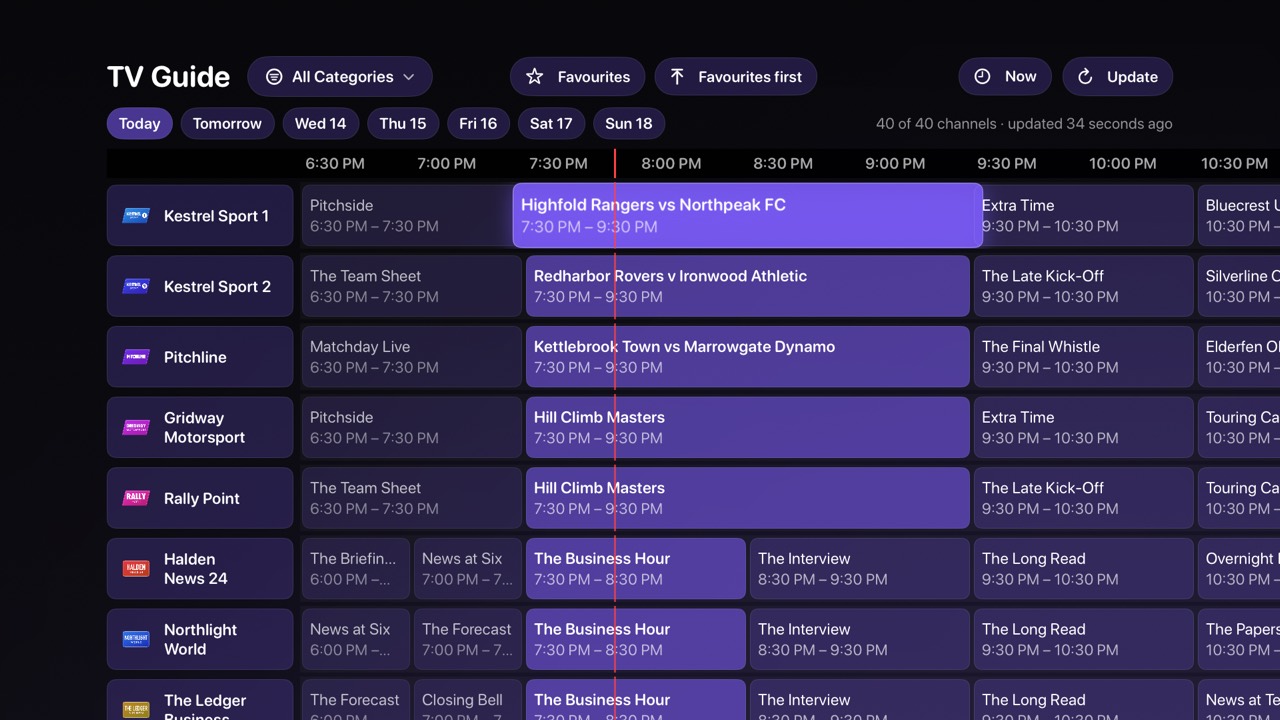This screenshot has height=720, width=1280.
Task: Click the Gridway Motorsport channel logo
Action: 136,427
